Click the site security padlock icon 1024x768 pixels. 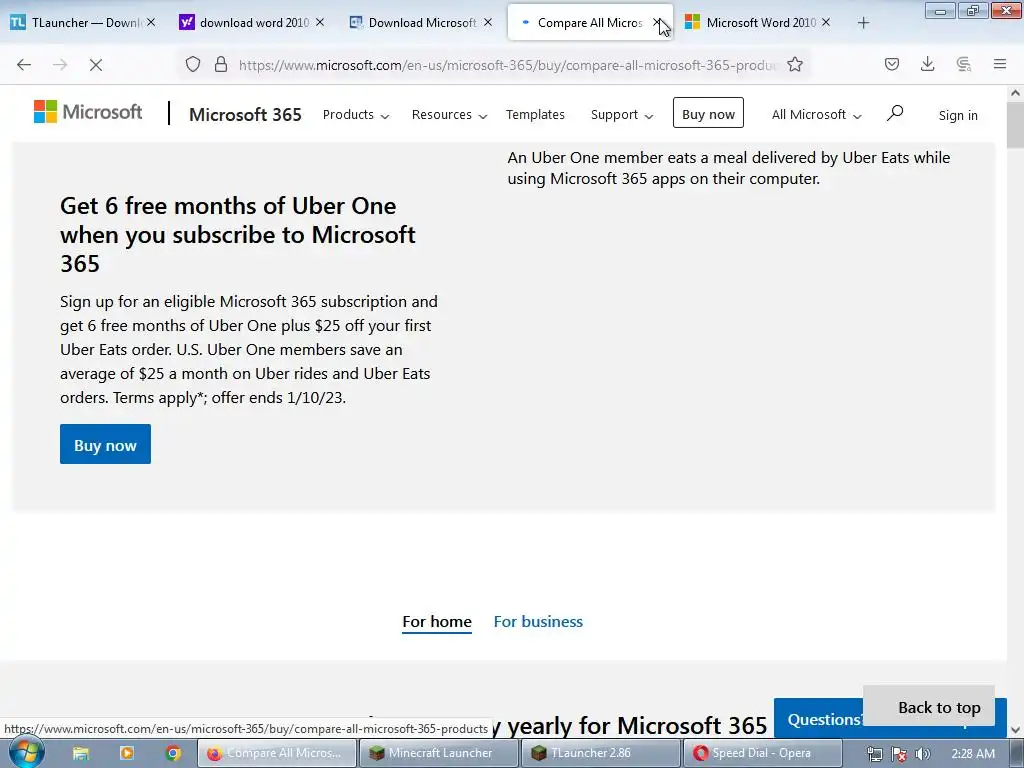221,64
